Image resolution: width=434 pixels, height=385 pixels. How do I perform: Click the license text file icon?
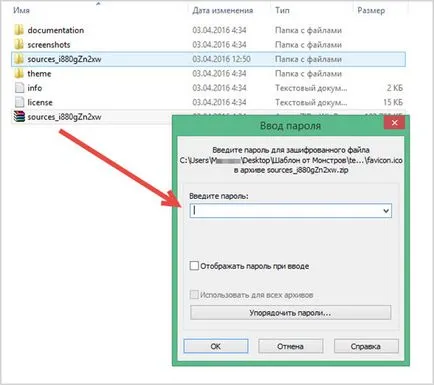(20, 102)
